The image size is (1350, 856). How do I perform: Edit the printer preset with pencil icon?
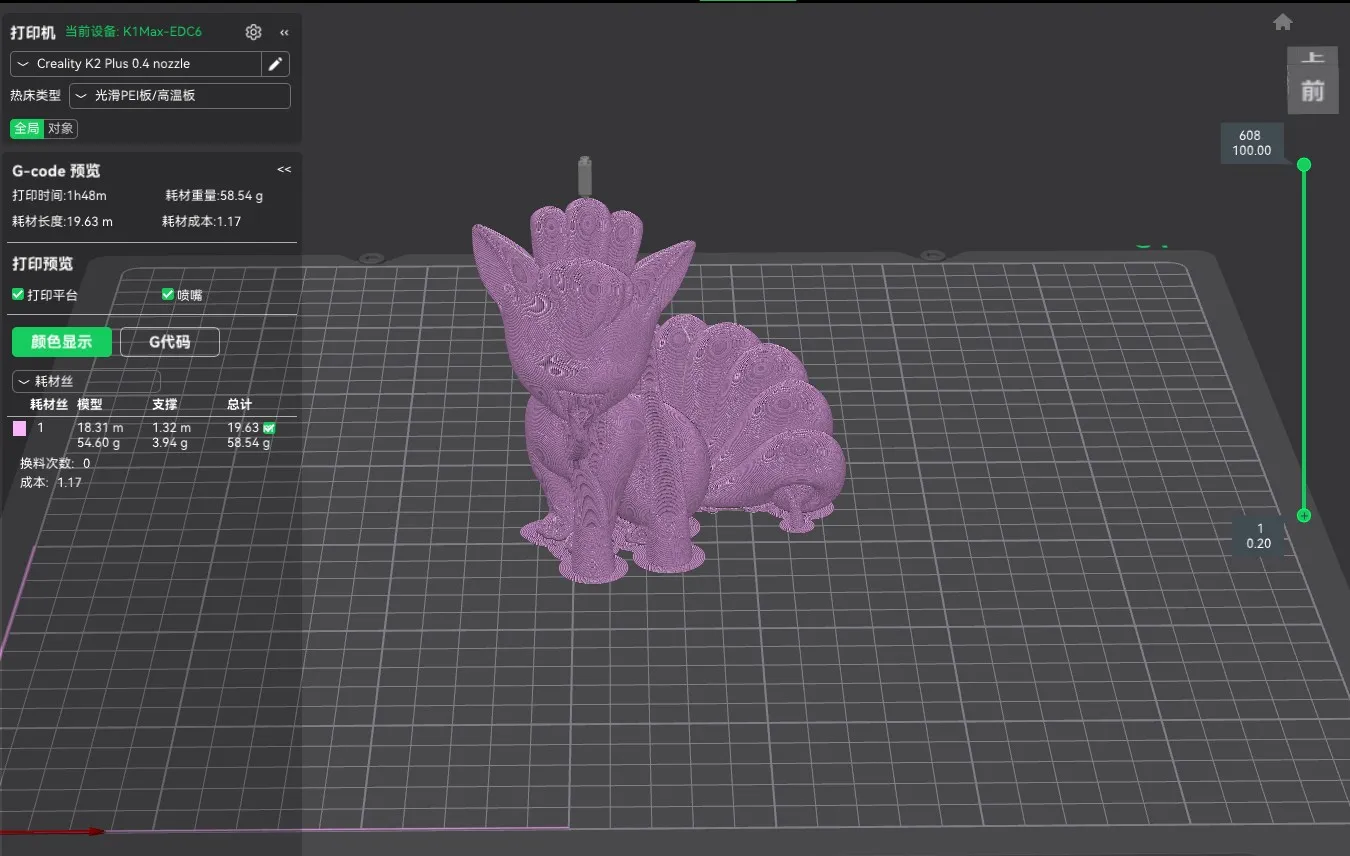coord(276,64)
